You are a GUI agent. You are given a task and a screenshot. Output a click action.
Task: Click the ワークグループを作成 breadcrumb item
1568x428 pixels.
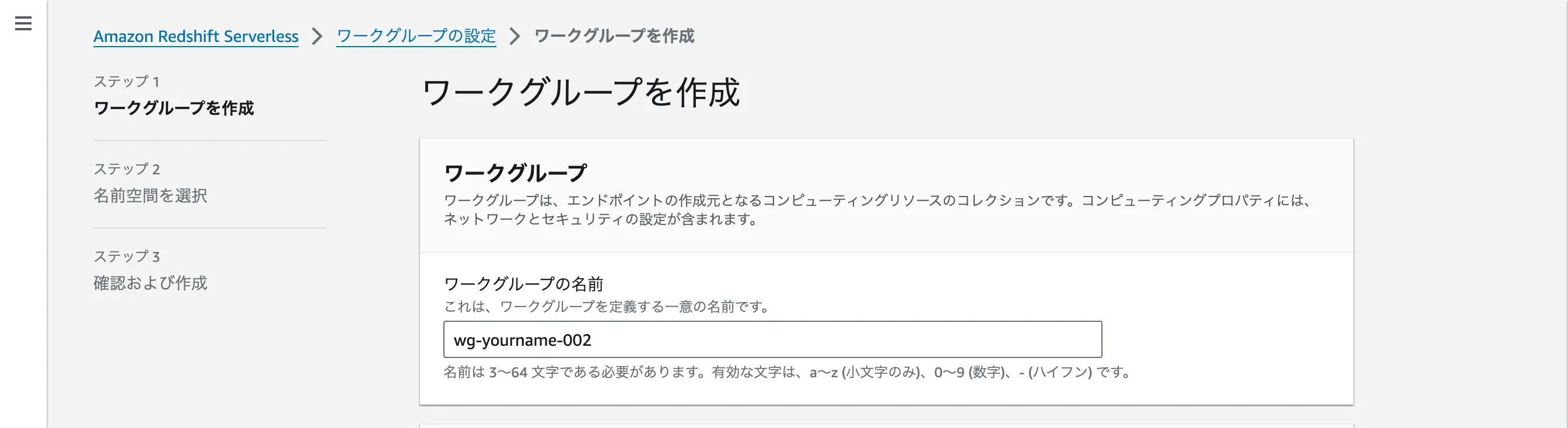pyautogui.click(x=614, y=37)
